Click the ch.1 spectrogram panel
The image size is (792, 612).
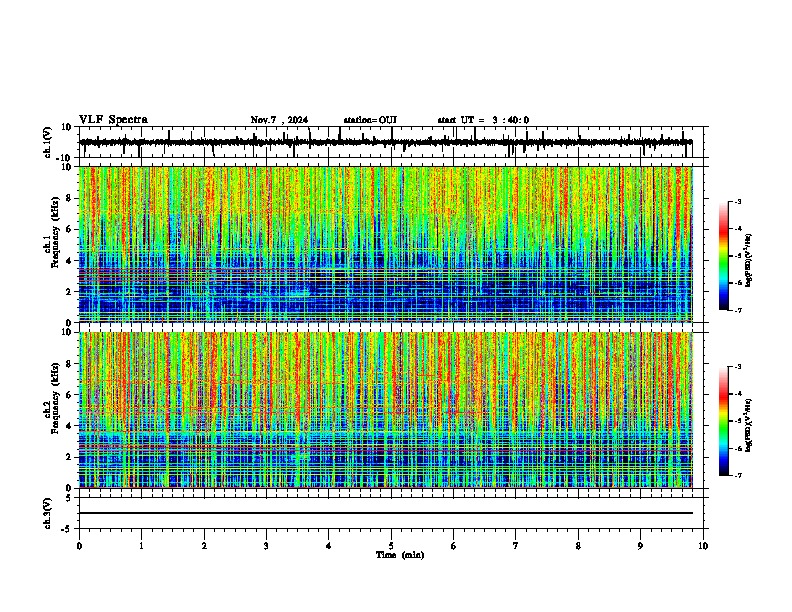(x=386, y=244)
